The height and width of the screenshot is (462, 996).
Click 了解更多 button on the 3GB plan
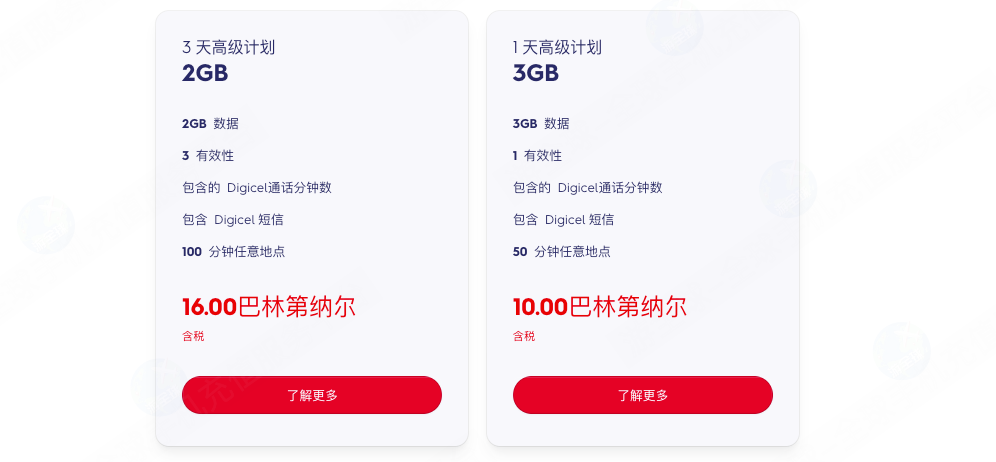pos(642,395)
